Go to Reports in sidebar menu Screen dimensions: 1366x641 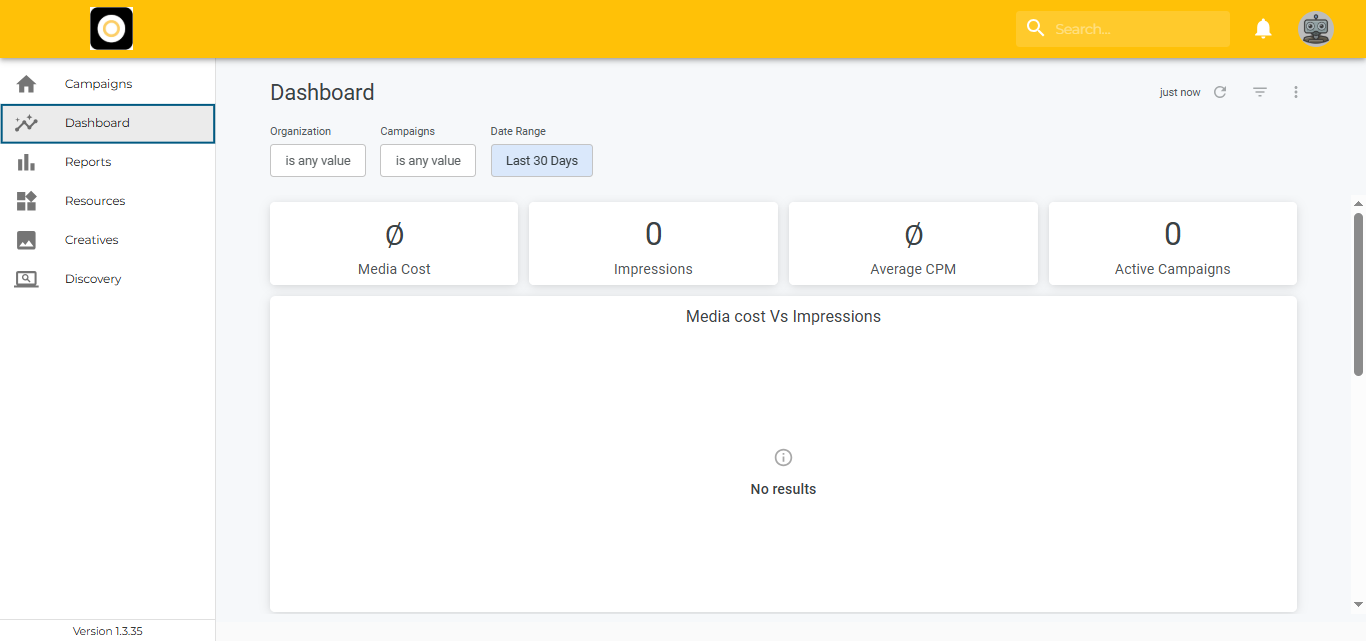tap(88, 162)
